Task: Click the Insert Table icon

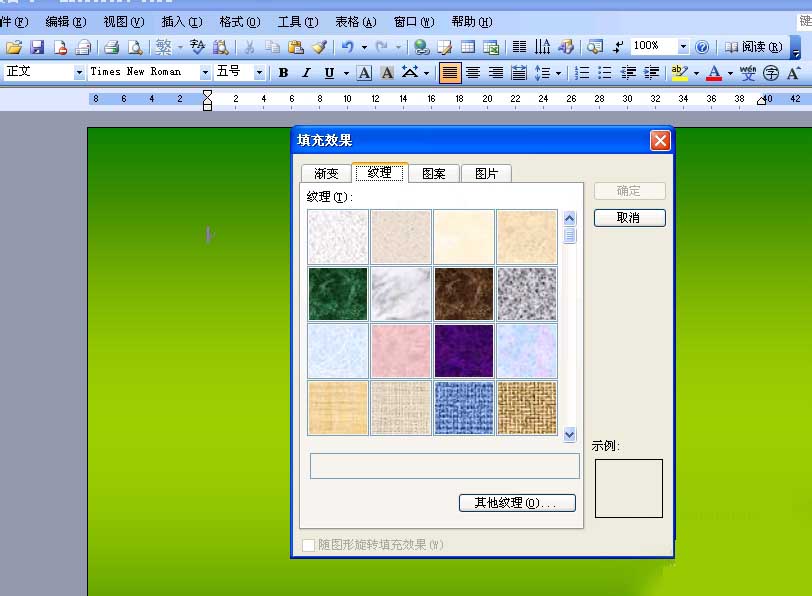Action: (468, 47)
